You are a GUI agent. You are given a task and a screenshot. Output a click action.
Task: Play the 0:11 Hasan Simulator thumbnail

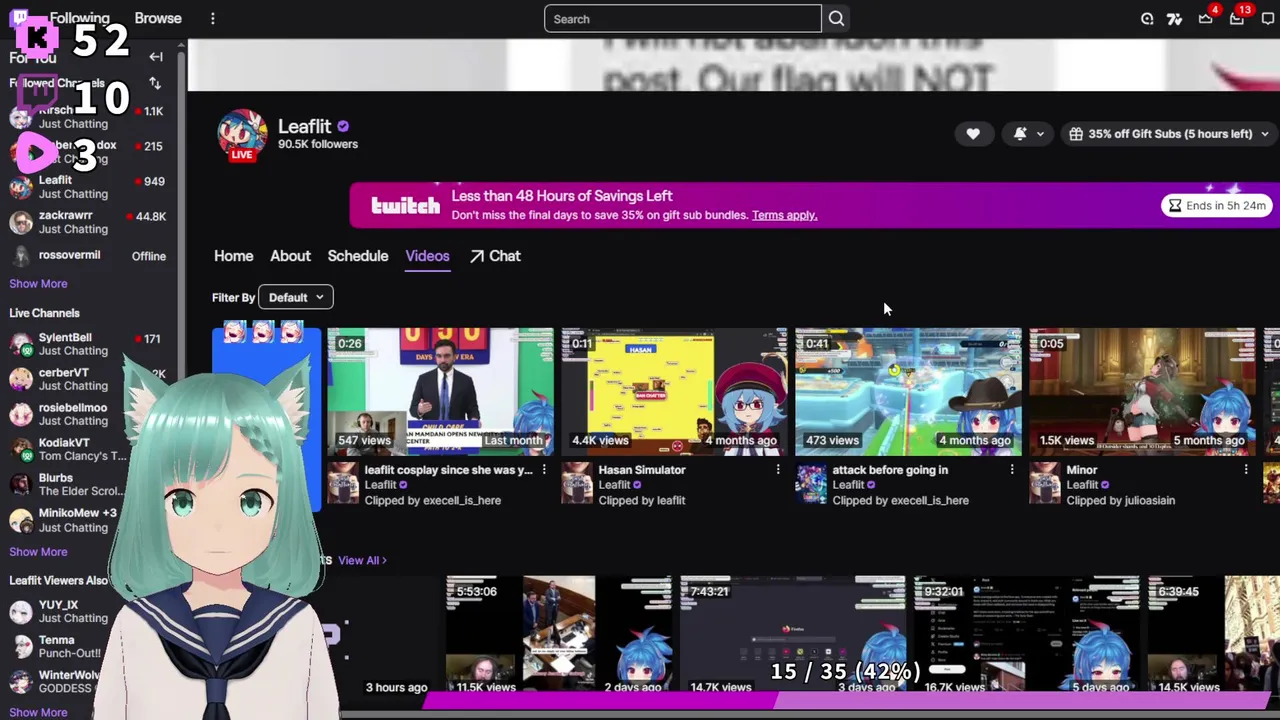(674, 392)
